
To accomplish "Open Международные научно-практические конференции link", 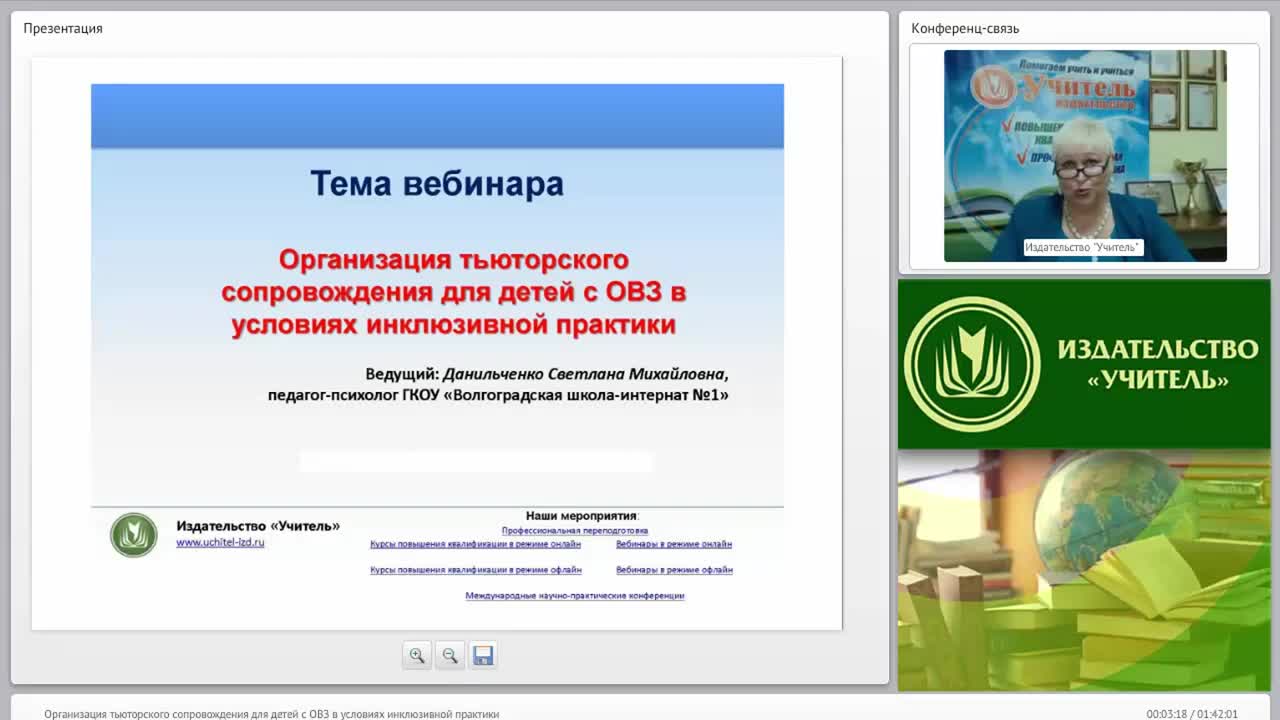I will point(575,596).
